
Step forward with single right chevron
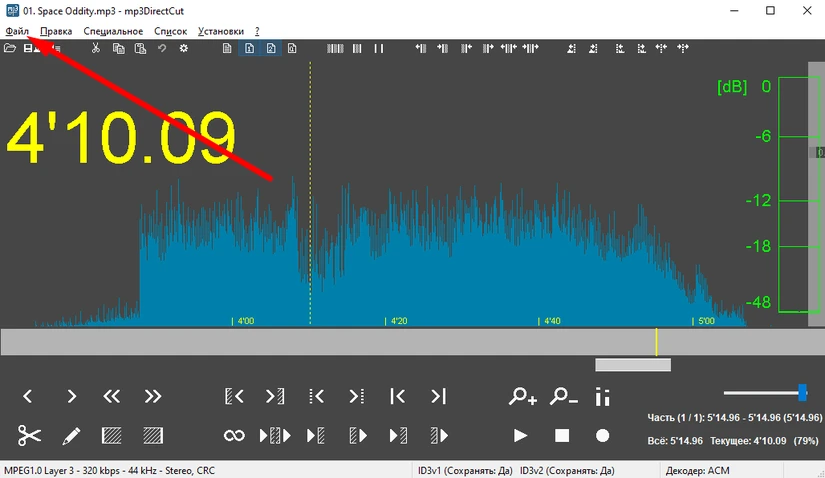(x=71, y=396)
